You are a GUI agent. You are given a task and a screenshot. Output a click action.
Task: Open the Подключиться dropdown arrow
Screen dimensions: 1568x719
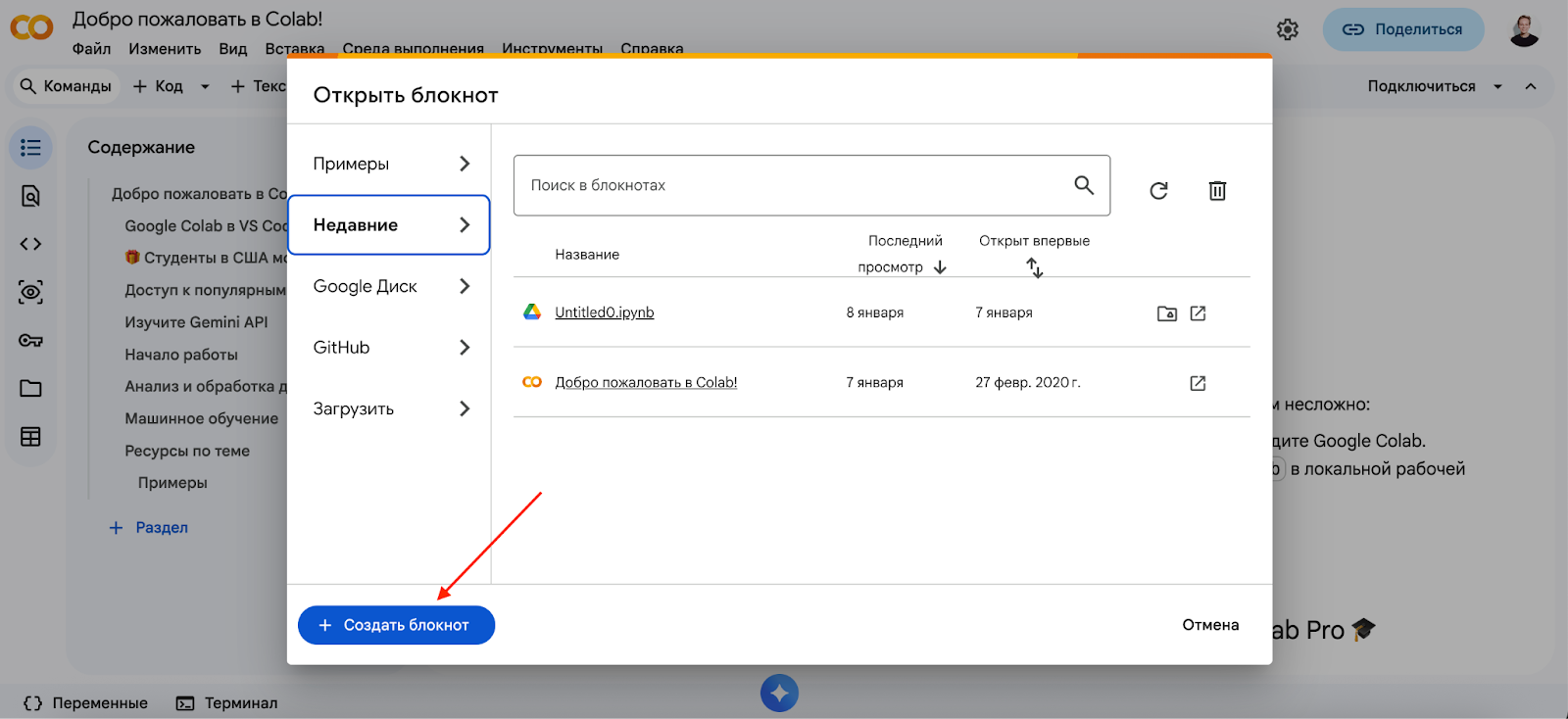click(x=1497, y=86)
